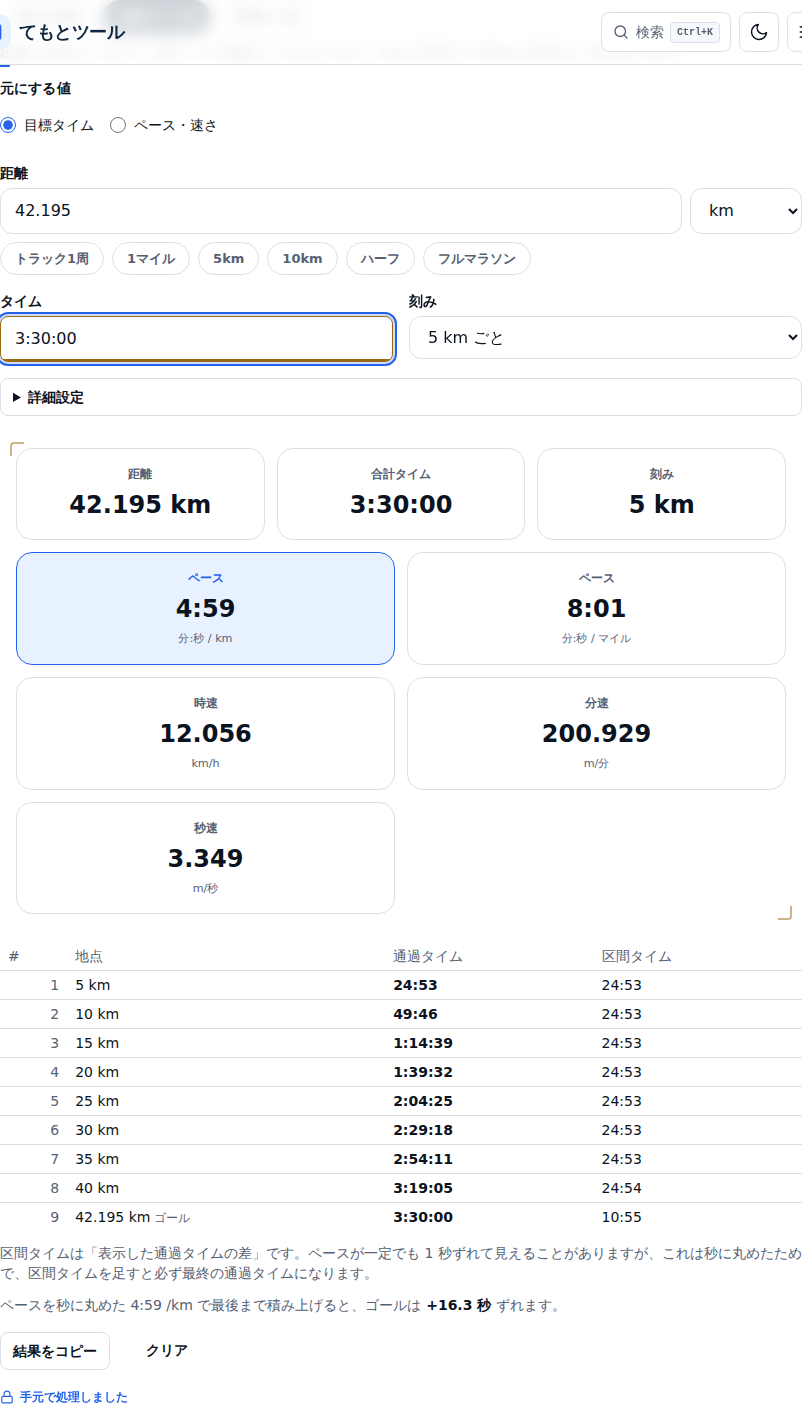Expand the 詳細設定 section
This screenshot has height=1411, width=802.
tap(401, 397)
